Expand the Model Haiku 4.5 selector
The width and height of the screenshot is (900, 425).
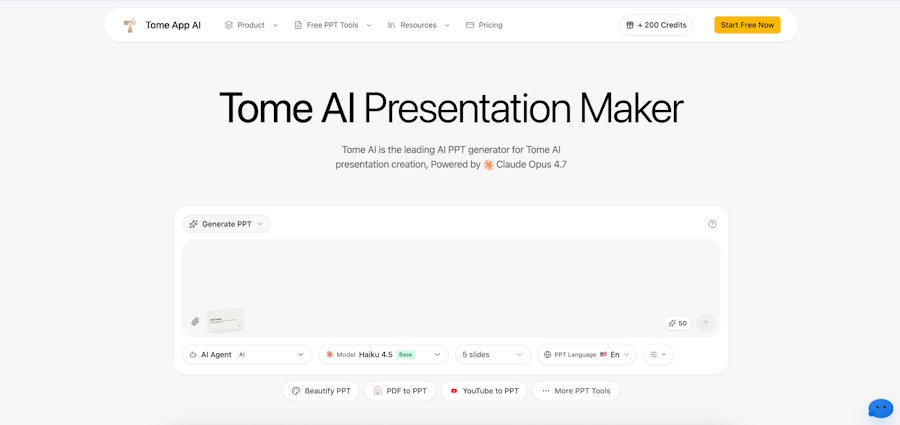pyautogui.click(x=383, y=355)
